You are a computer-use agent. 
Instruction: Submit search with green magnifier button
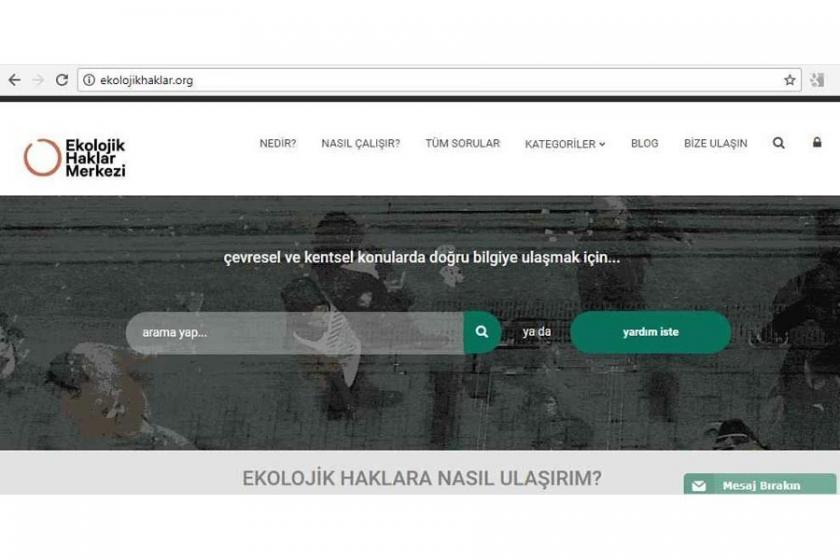coord(482,332)
